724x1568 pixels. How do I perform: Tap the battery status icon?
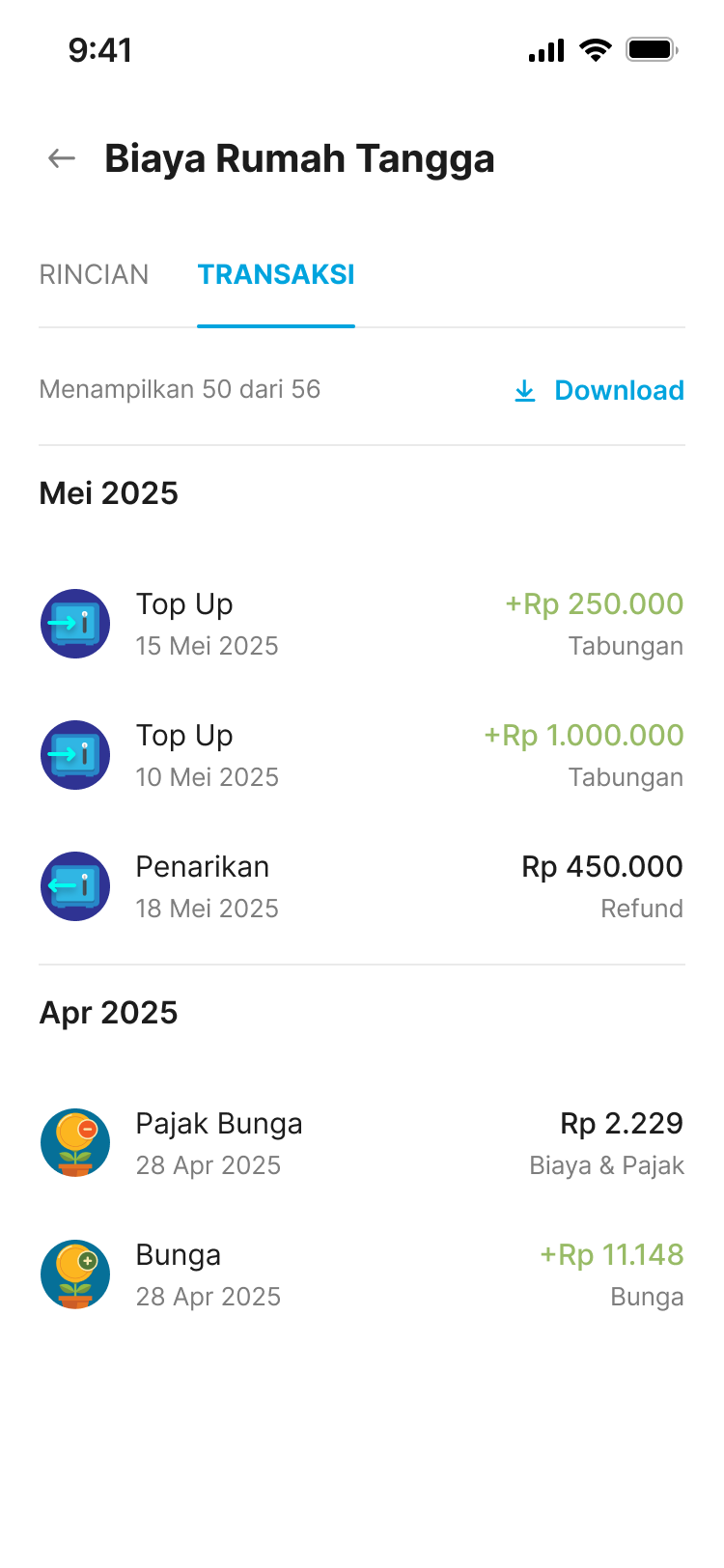coord(652,50)
